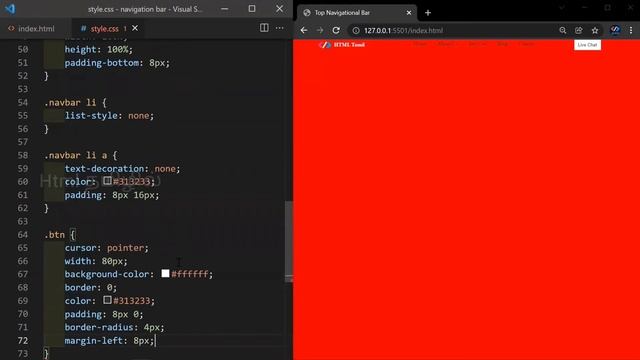Click 'cursor: pointer;' on line 65

point(107,248)
